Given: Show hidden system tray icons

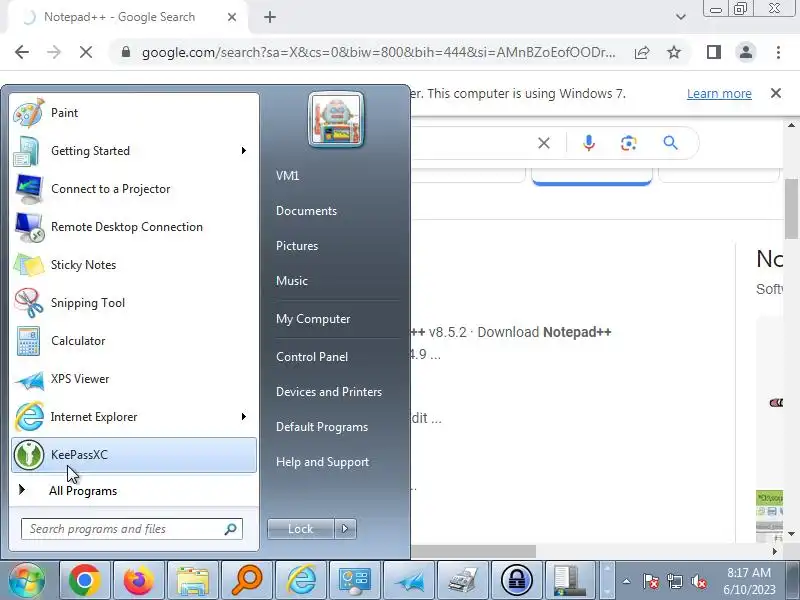Looking at the screenshot, I should [627, 581].
